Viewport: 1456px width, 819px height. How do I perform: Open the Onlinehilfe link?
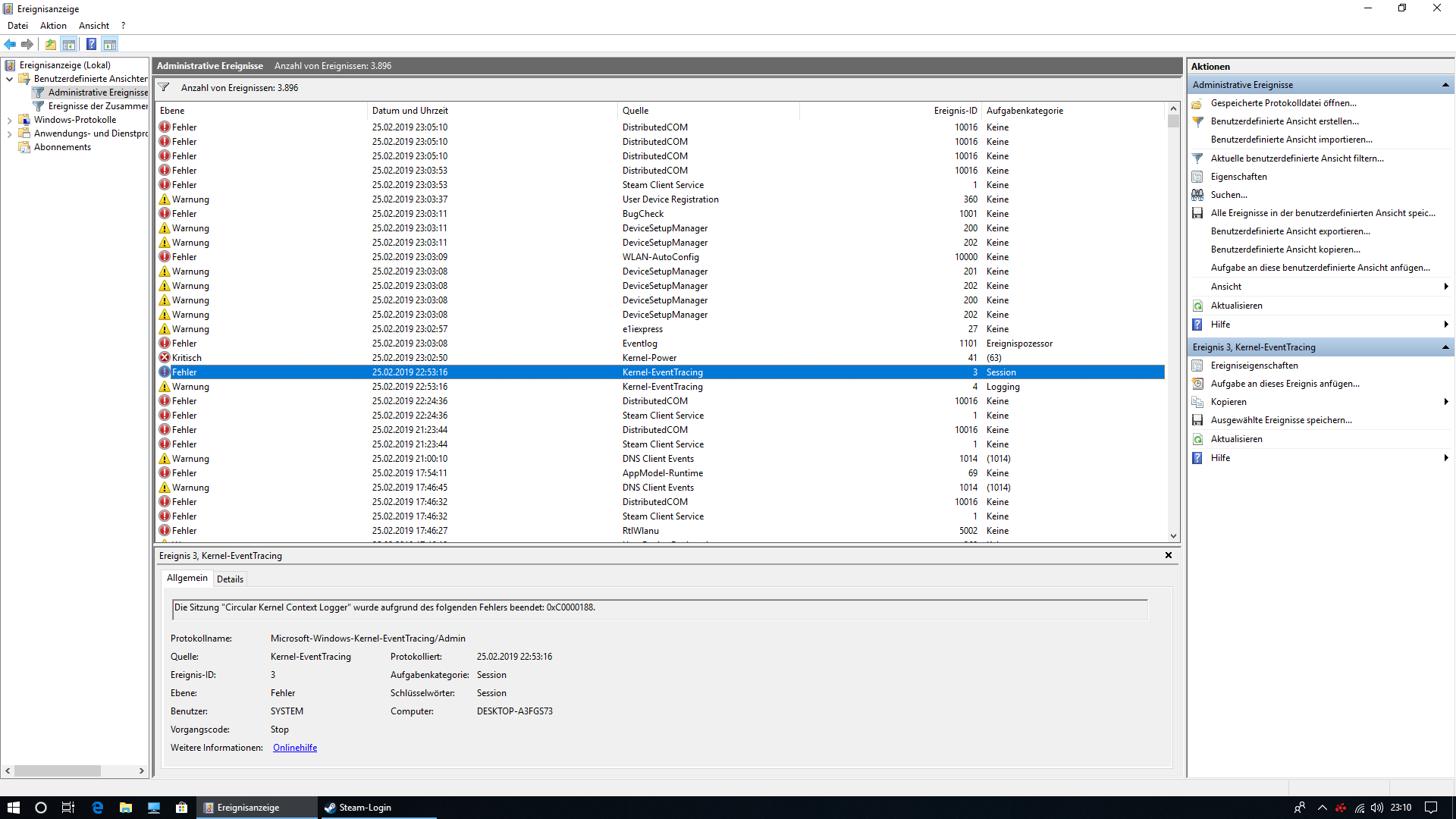pyautogui.click(x=295, y=748)
